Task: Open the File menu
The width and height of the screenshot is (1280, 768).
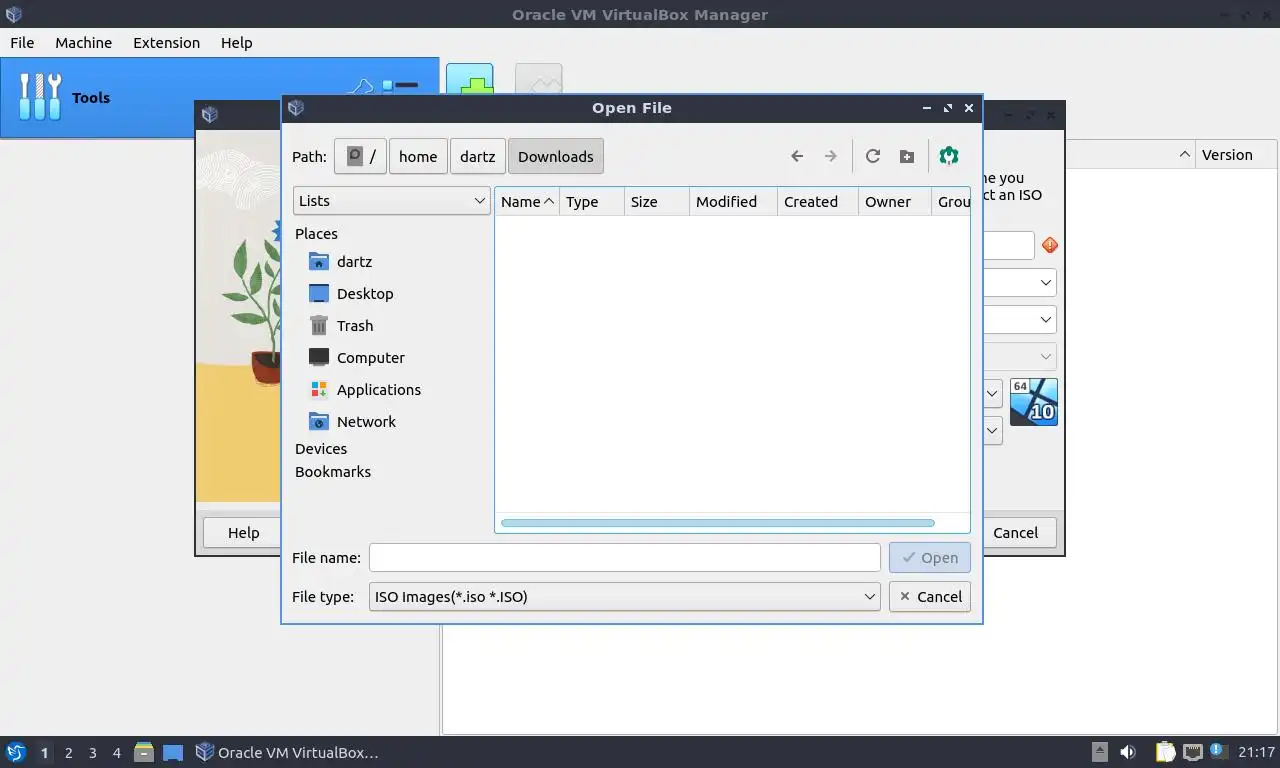Action: point(22,42)
